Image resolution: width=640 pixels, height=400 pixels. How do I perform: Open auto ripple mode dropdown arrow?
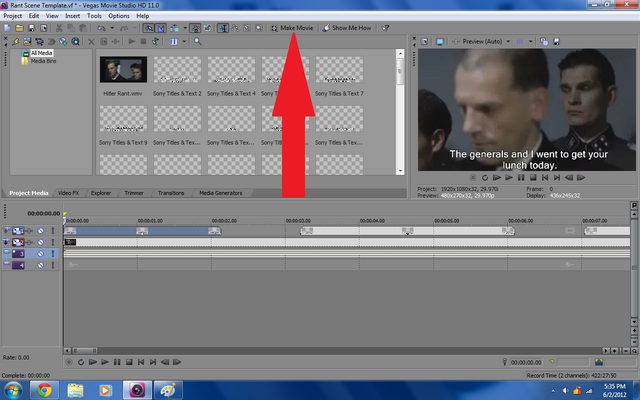(185, 28)
